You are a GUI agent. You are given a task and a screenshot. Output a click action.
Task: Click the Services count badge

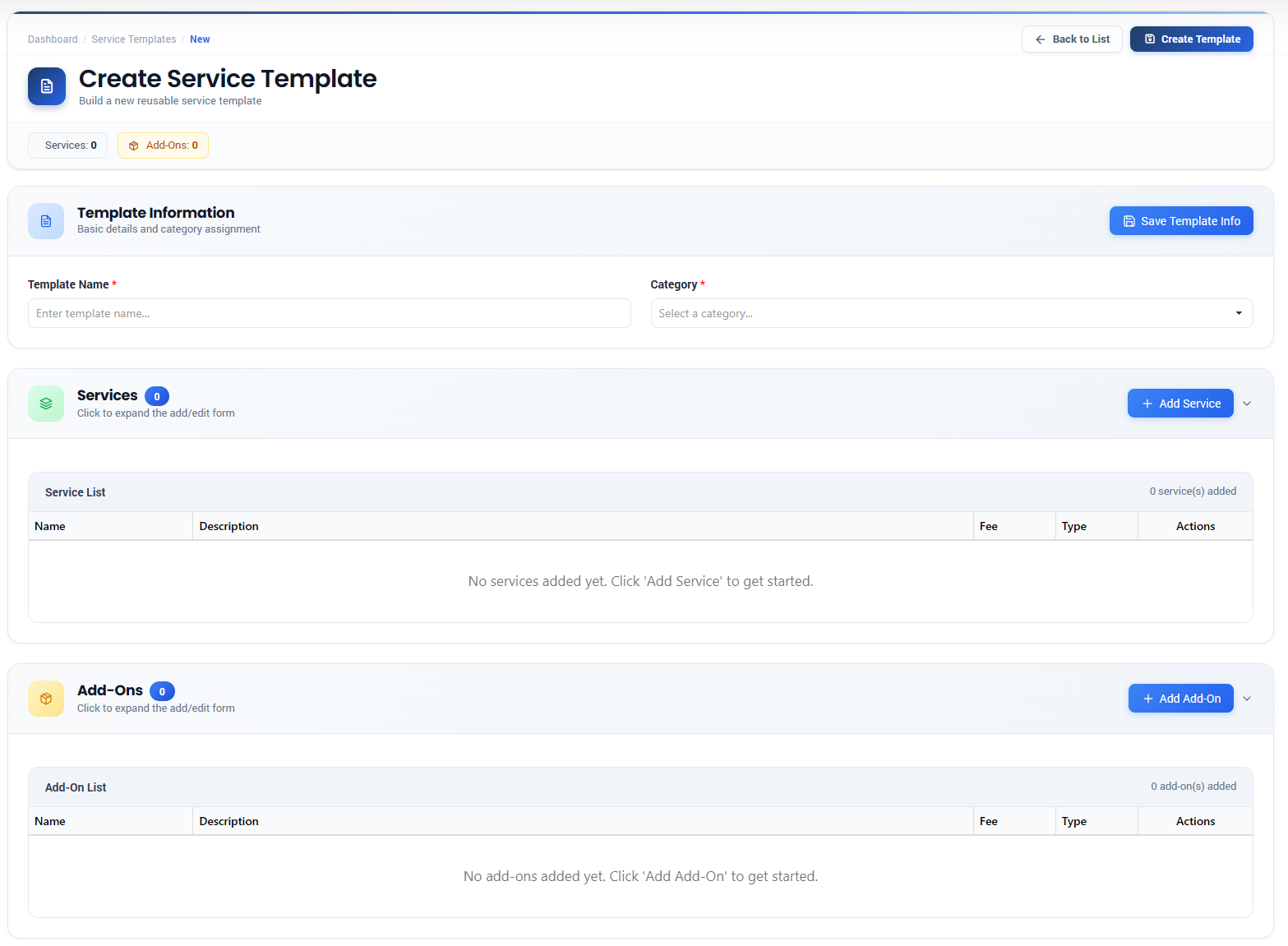(157, 396)
